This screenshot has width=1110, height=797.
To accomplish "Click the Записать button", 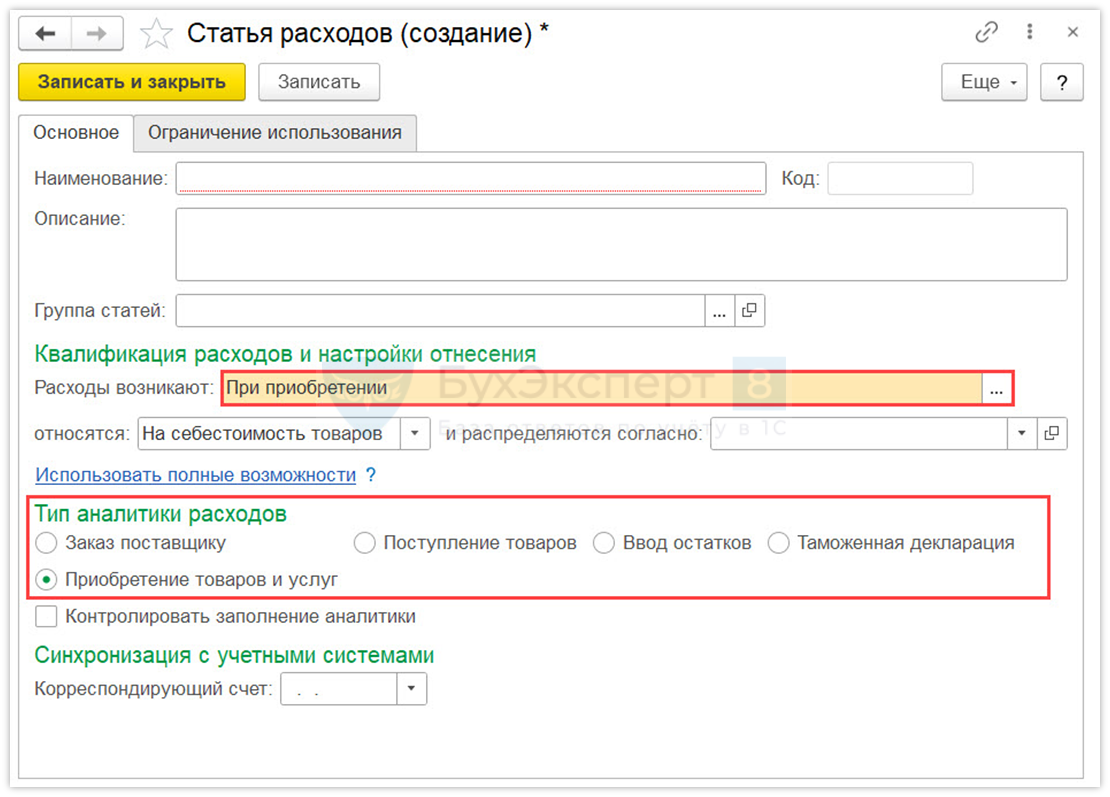I will (x=319, y=82).
